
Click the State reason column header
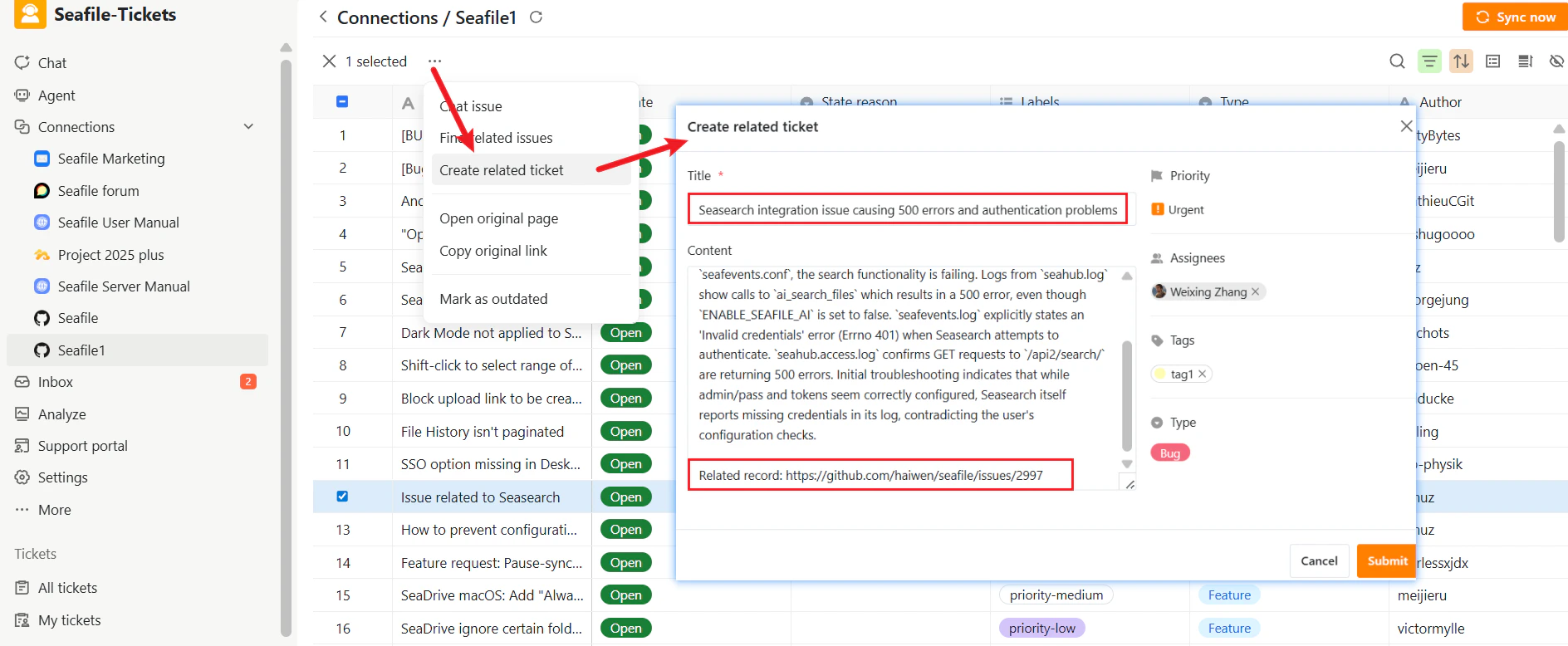[859, 102]
